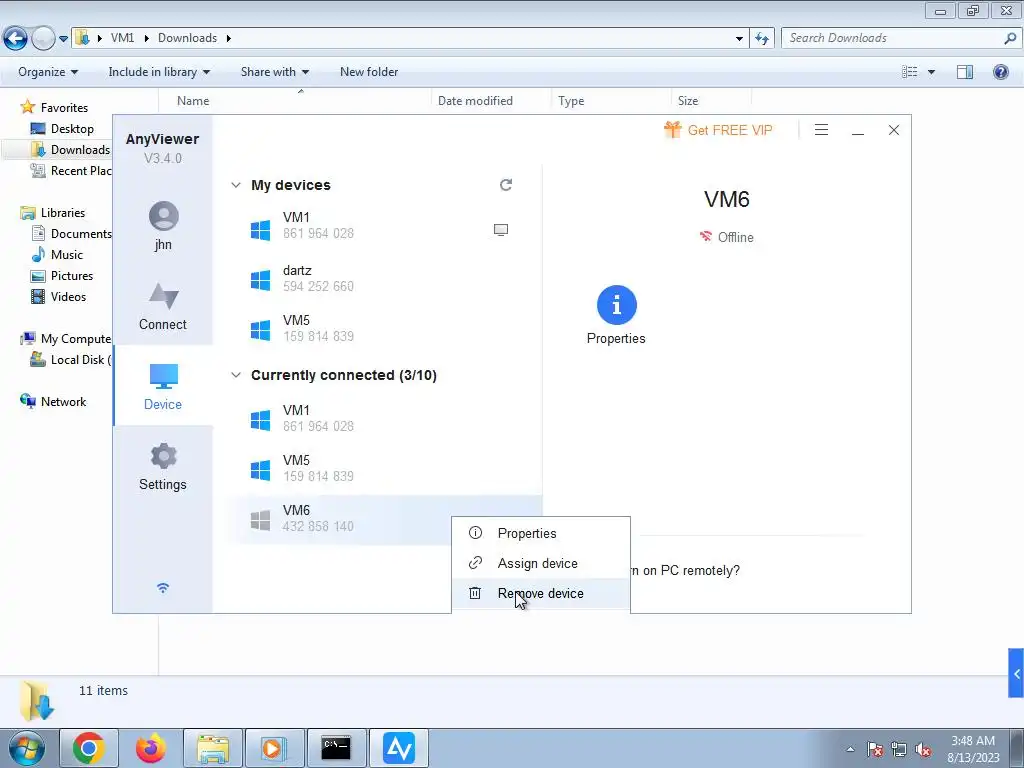Open the media player taskbar icon

pos(274,748)
